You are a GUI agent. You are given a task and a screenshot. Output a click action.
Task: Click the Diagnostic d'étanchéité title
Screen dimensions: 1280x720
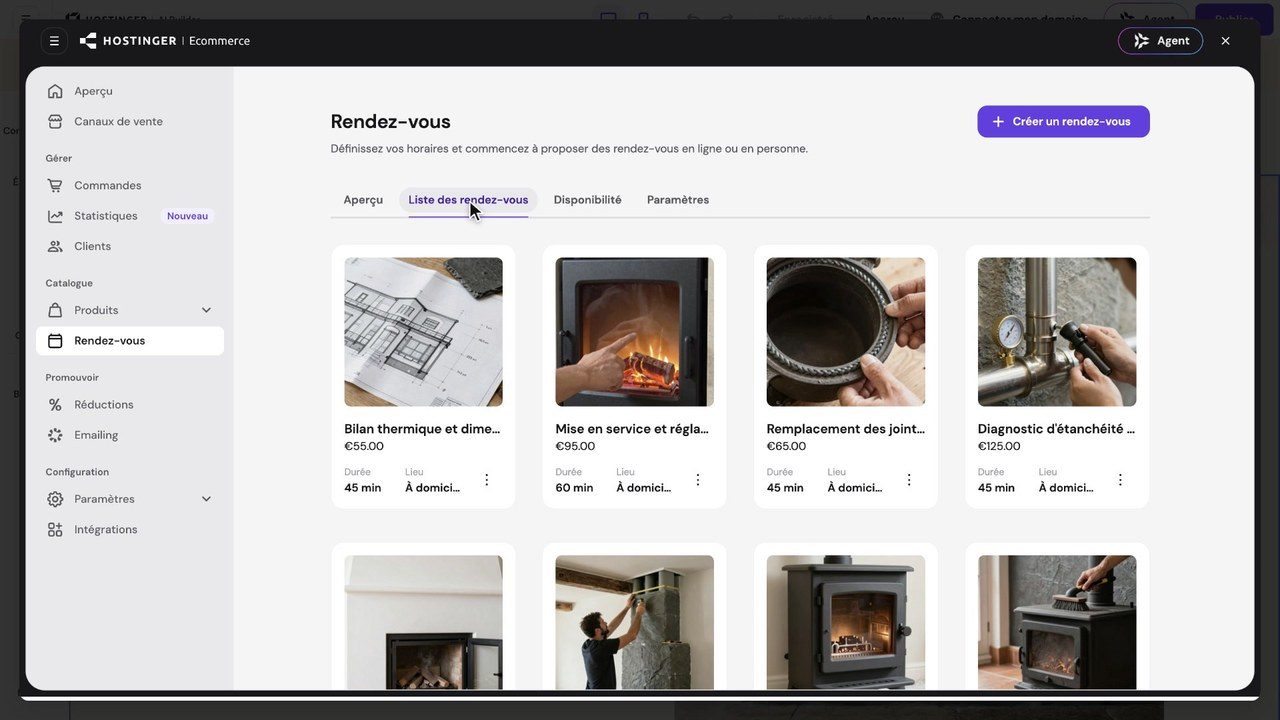(x=1056, y=429)
